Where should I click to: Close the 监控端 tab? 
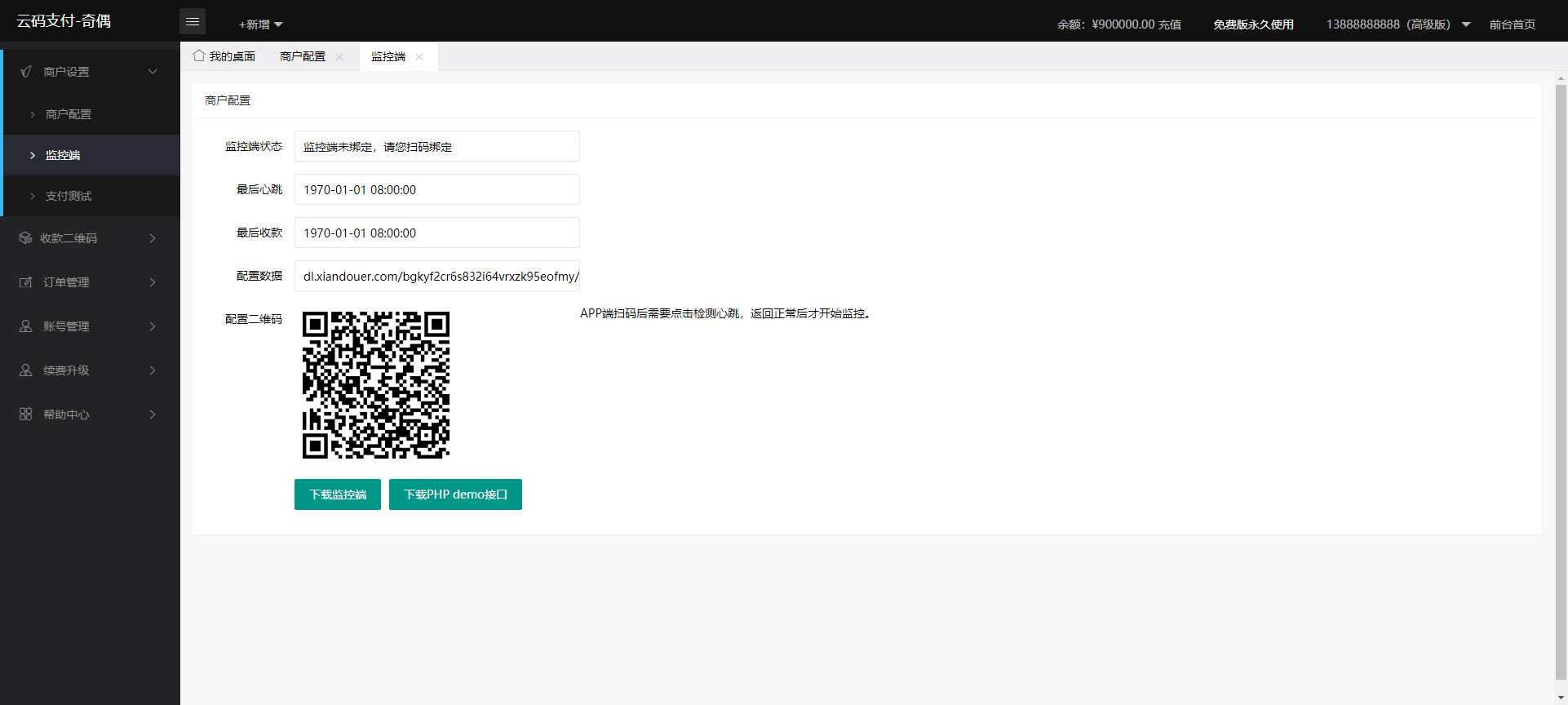coord(419,56)
